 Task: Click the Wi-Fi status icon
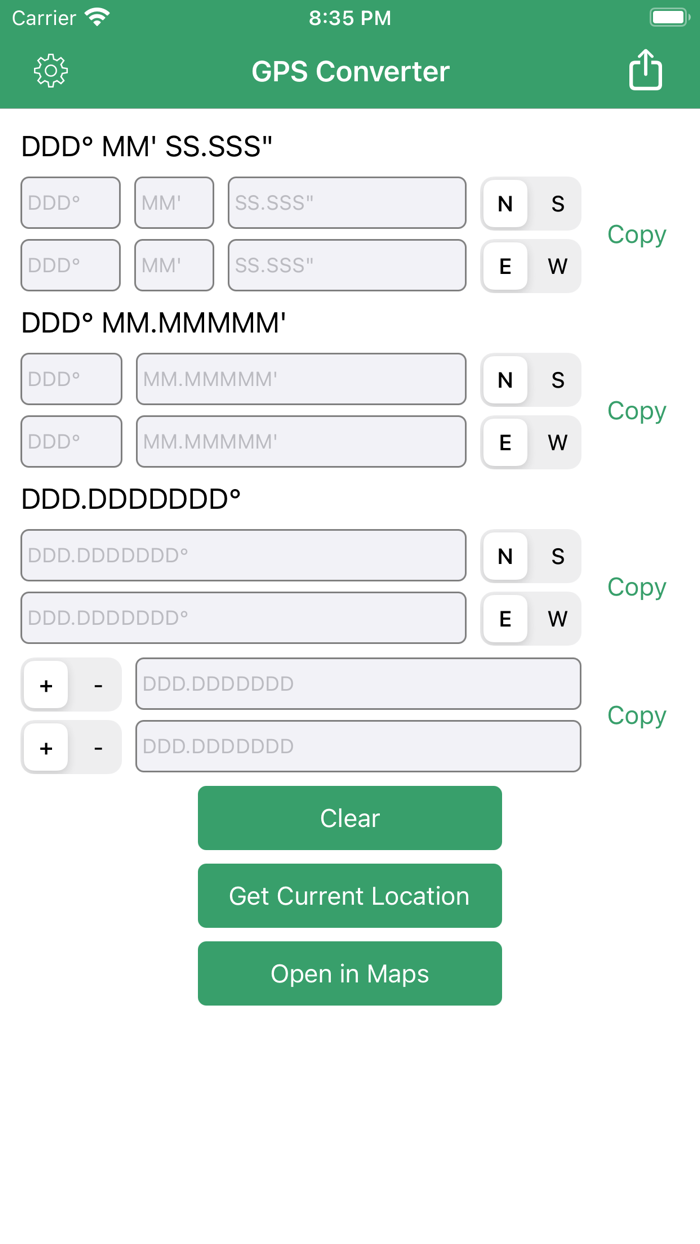(96, 16)
